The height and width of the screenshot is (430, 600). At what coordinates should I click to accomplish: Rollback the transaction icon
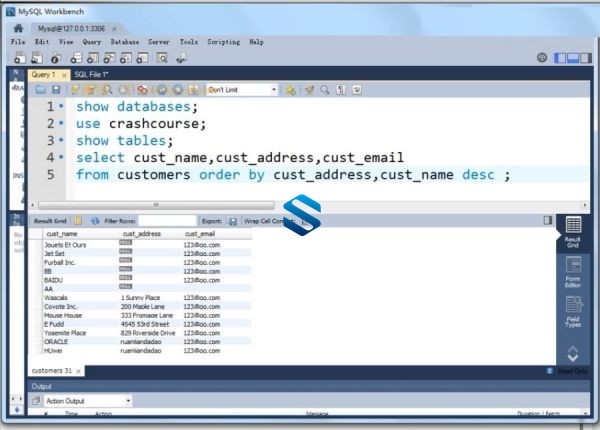point(178,90)
